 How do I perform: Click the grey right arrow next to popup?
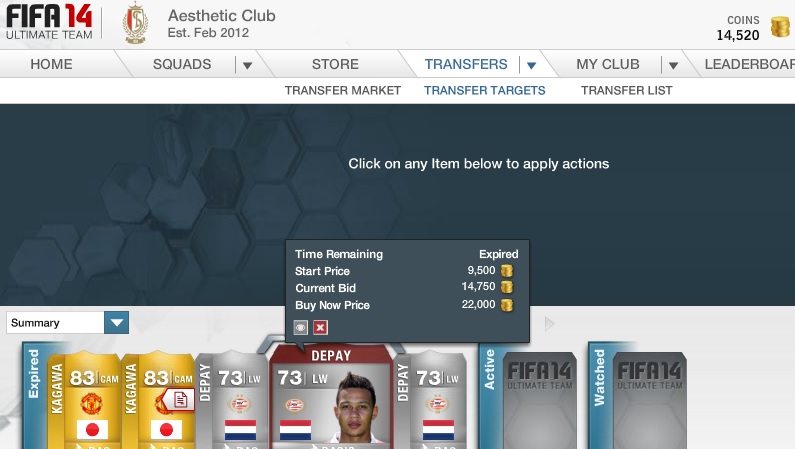[550, 324]
